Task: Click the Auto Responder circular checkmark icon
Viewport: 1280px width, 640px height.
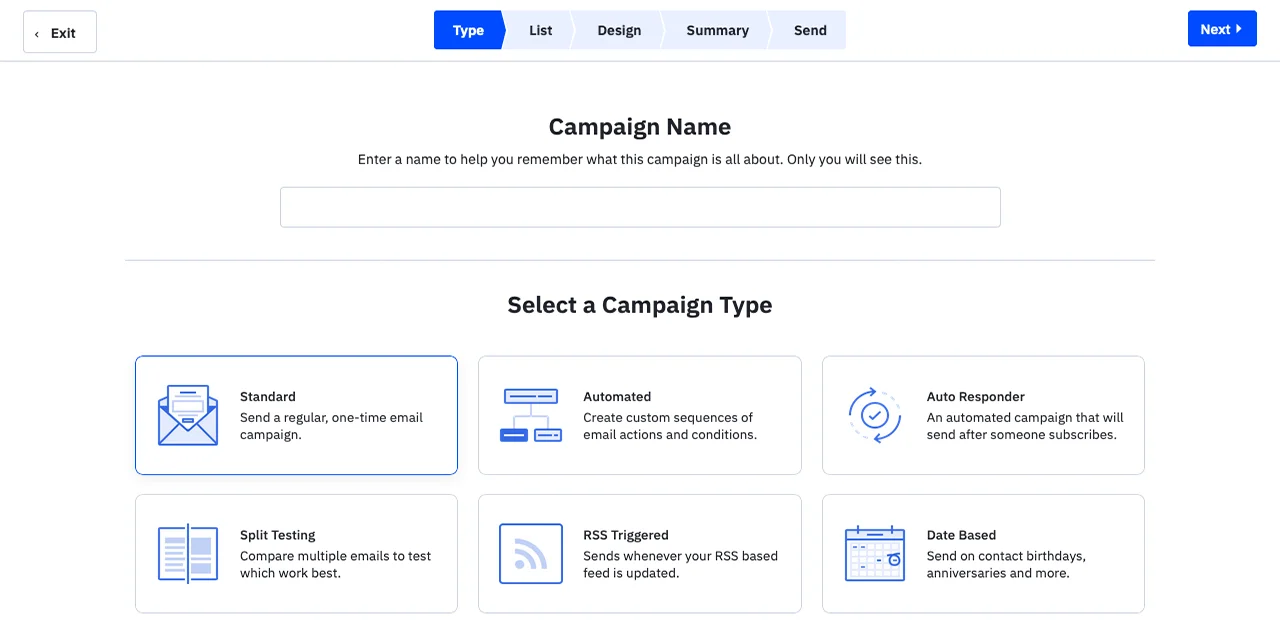Action: pos(875,414)
